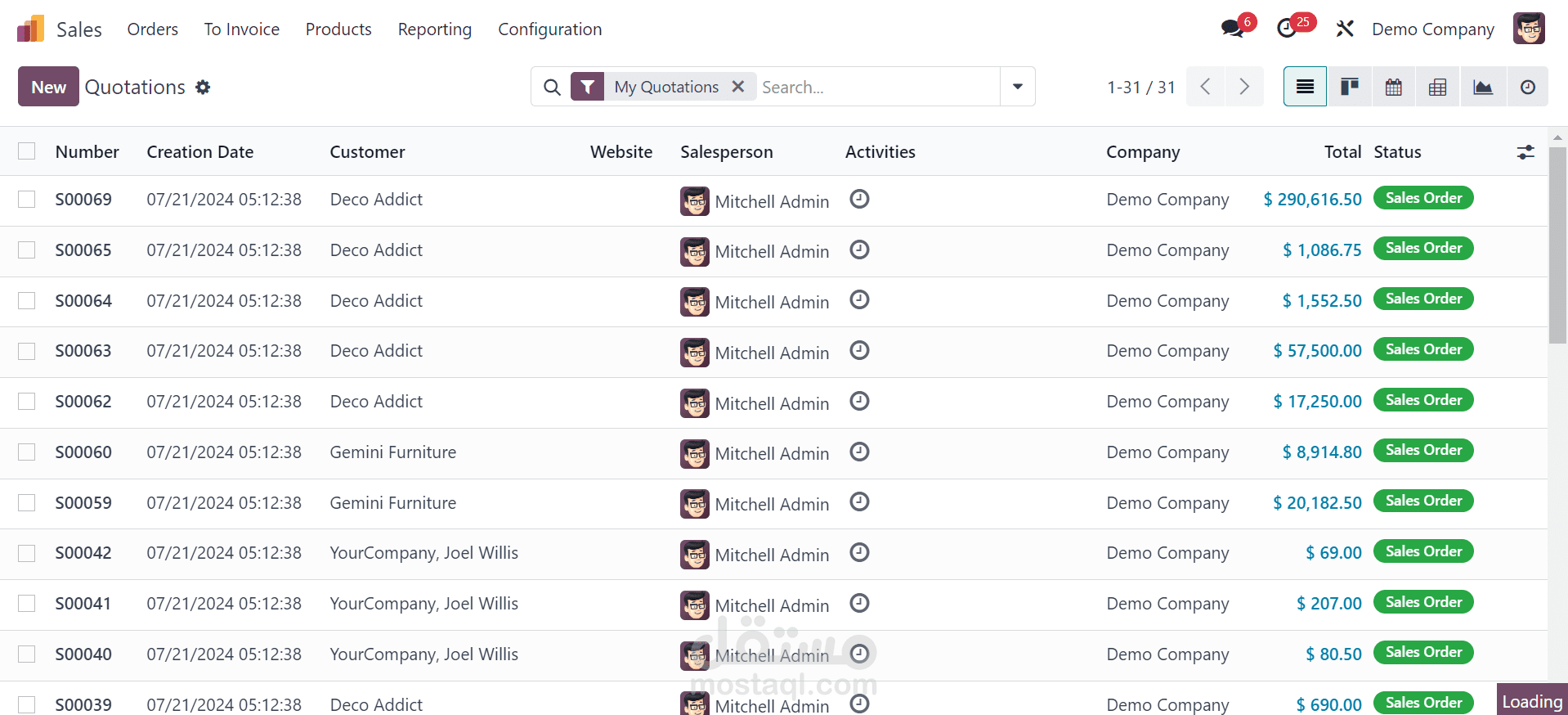Screen dimensions: 1568x715
Task: Open the Orders menu
Action: pyautogui.click(x=153, y=29)
